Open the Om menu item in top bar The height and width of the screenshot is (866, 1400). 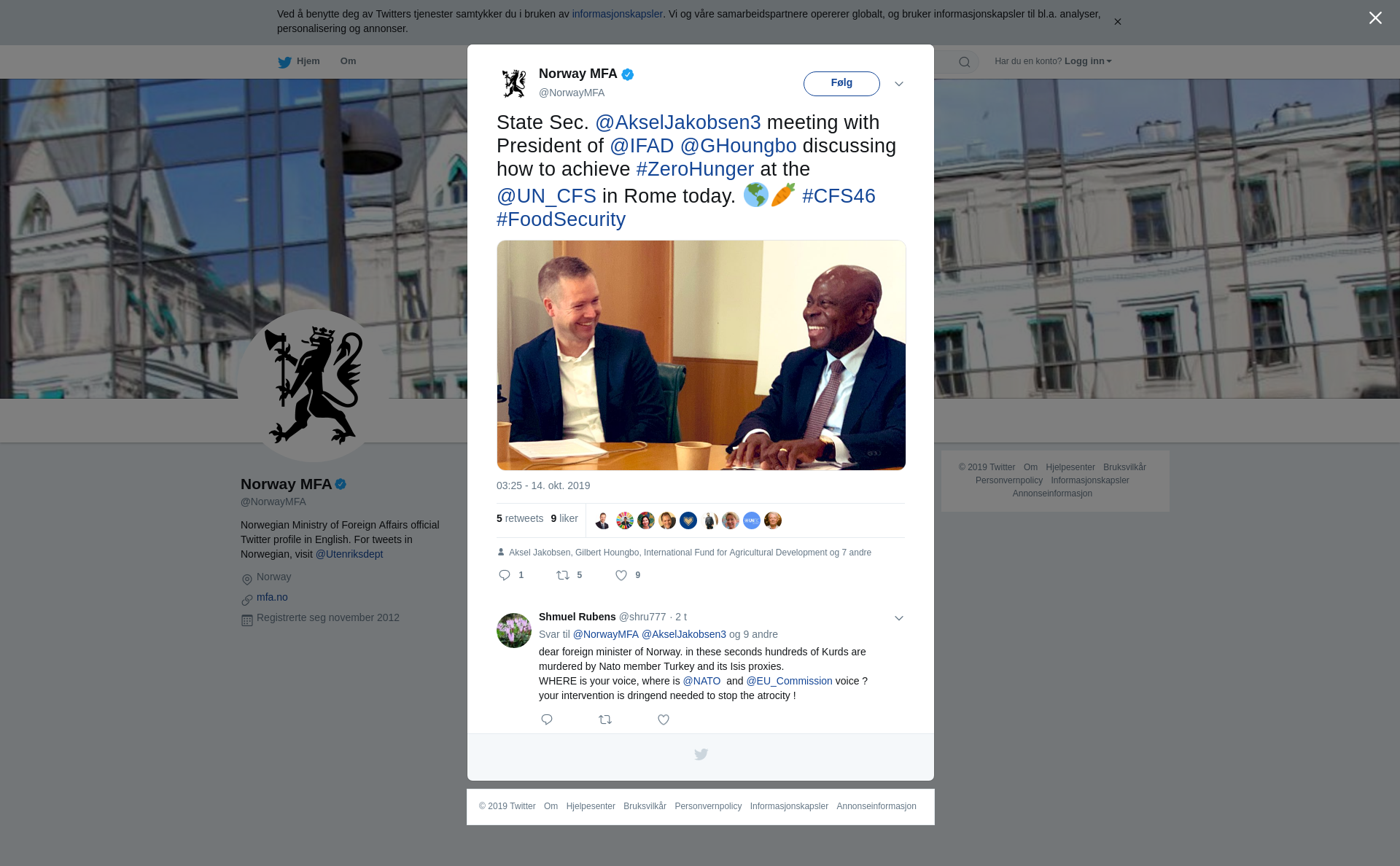(x=348, y=61)
